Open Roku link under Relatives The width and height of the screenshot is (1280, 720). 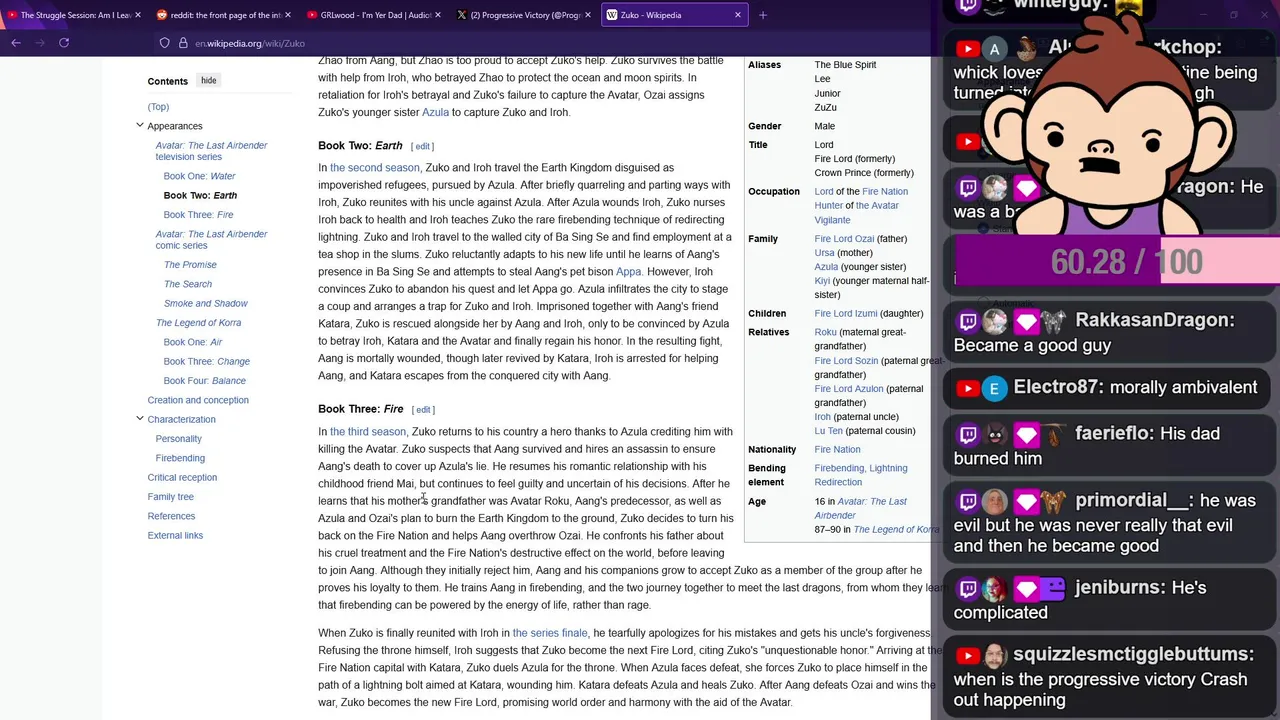[825, 332]
